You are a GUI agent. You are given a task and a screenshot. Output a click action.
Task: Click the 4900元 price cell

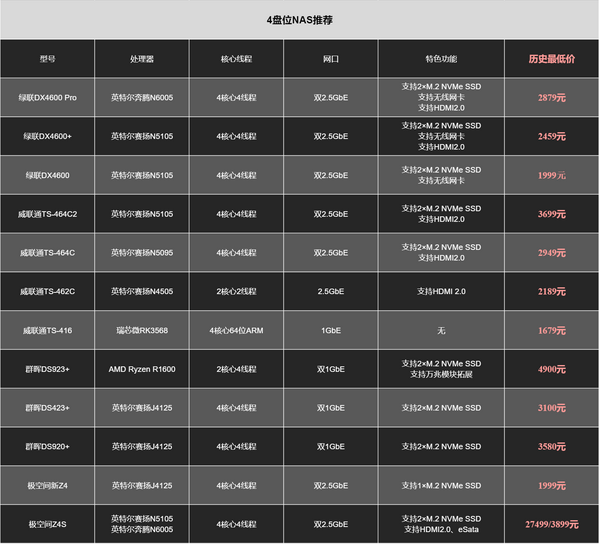pos(551,369)
